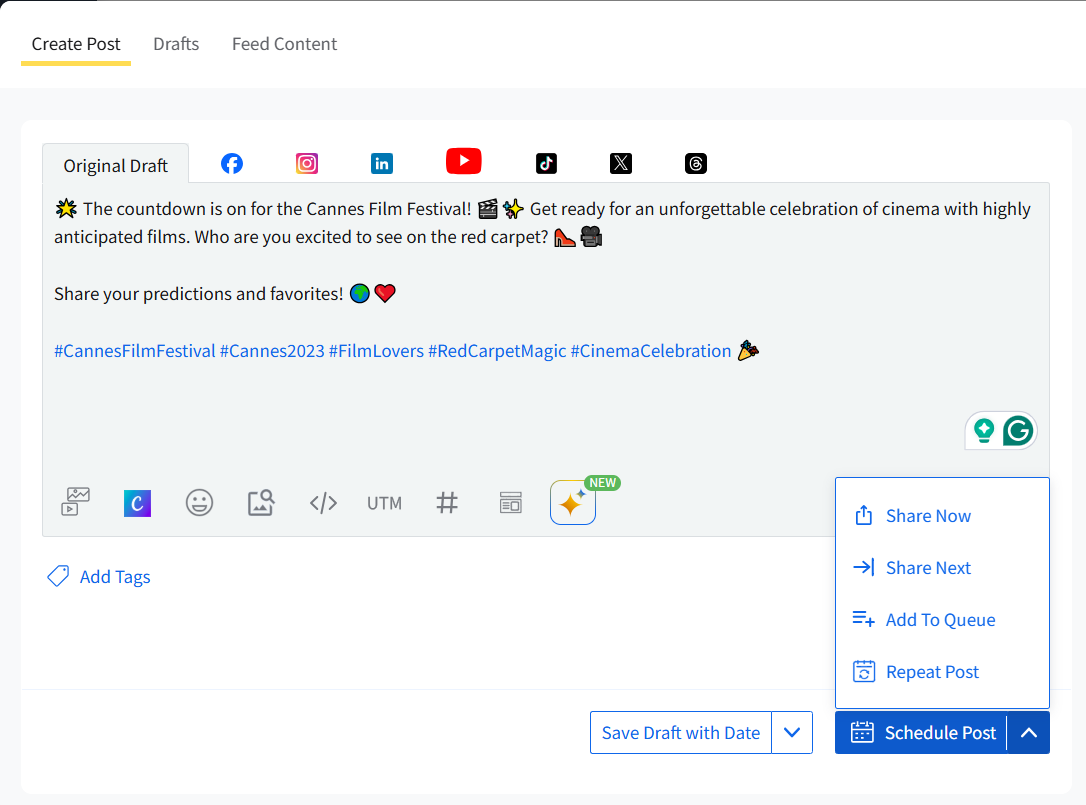Launch the Canva design icon
The height and width of the screenshot is (805, 1086).
pos(137,503)
